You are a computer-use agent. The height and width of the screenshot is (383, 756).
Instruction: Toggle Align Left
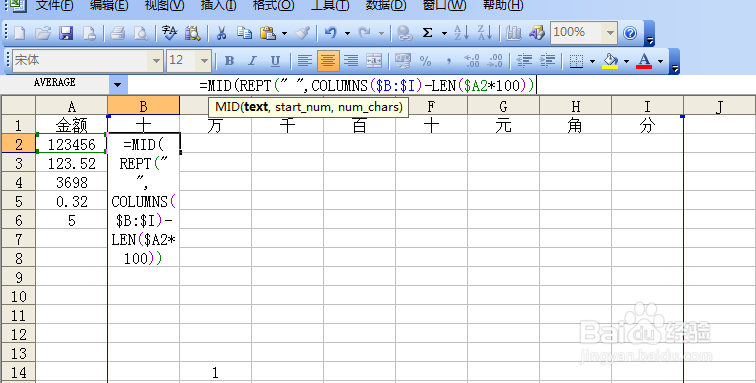click(304, 61)
